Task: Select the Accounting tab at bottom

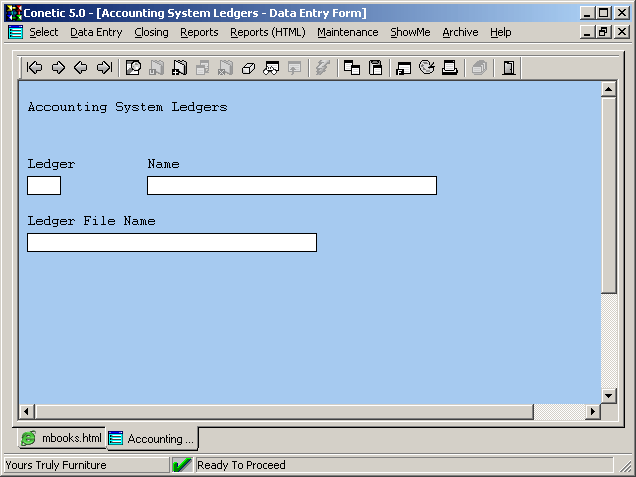Action: [x=153, y=438]
